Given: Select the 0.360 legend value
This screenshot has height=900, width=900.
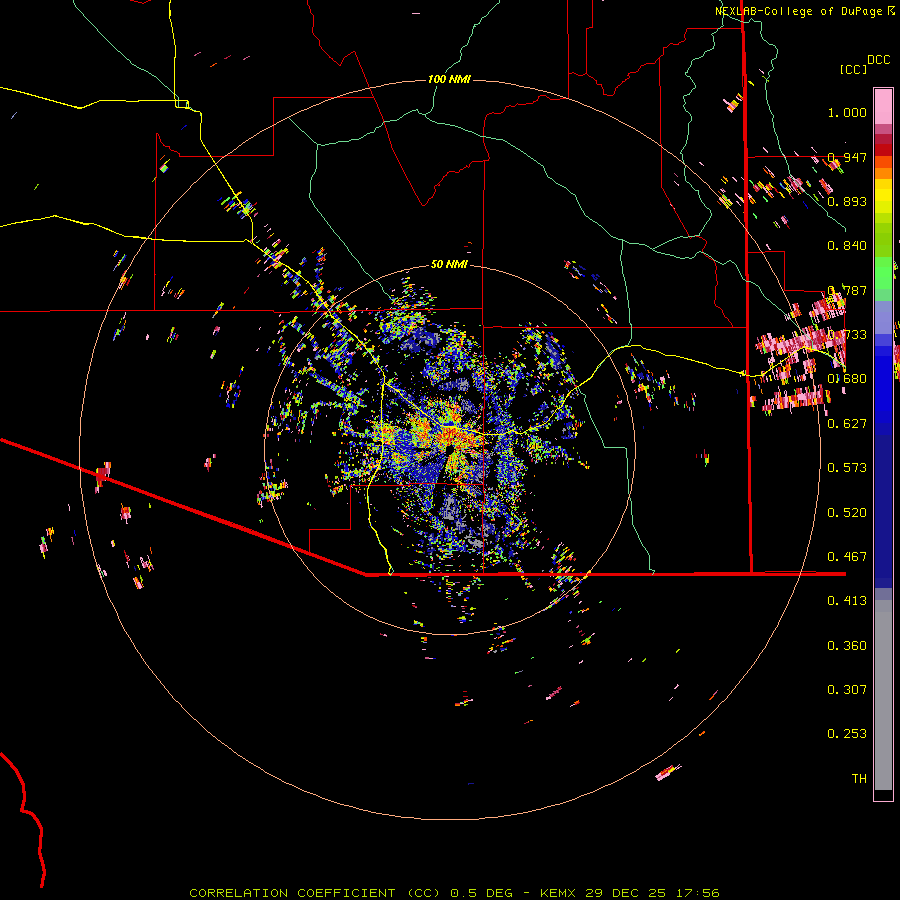Looking at the screenshot, I should tap(847, 646).
